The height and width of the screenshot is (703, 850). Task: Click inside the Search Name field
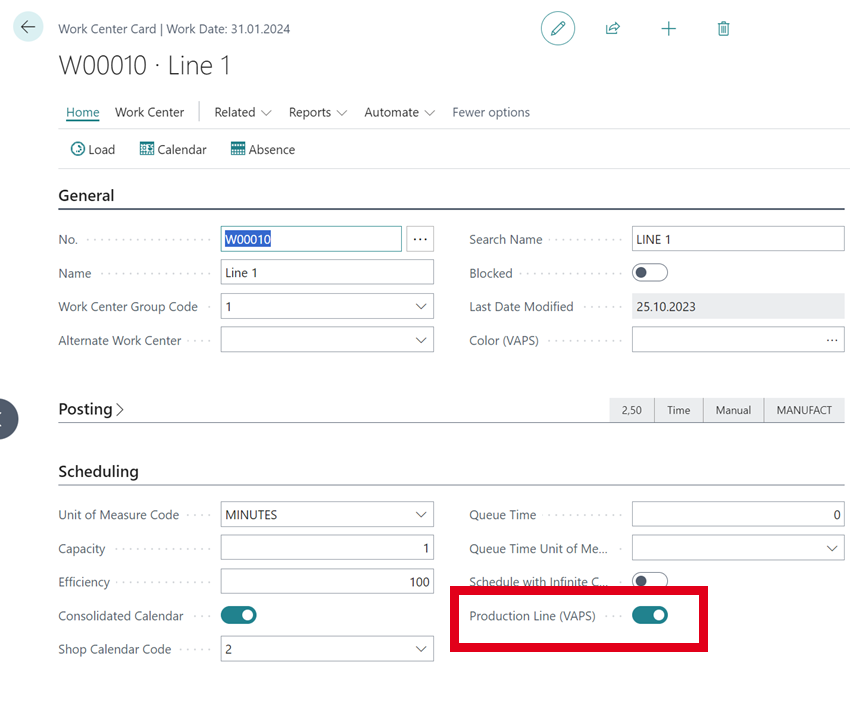pyautogui.click(x=737, y=238)
